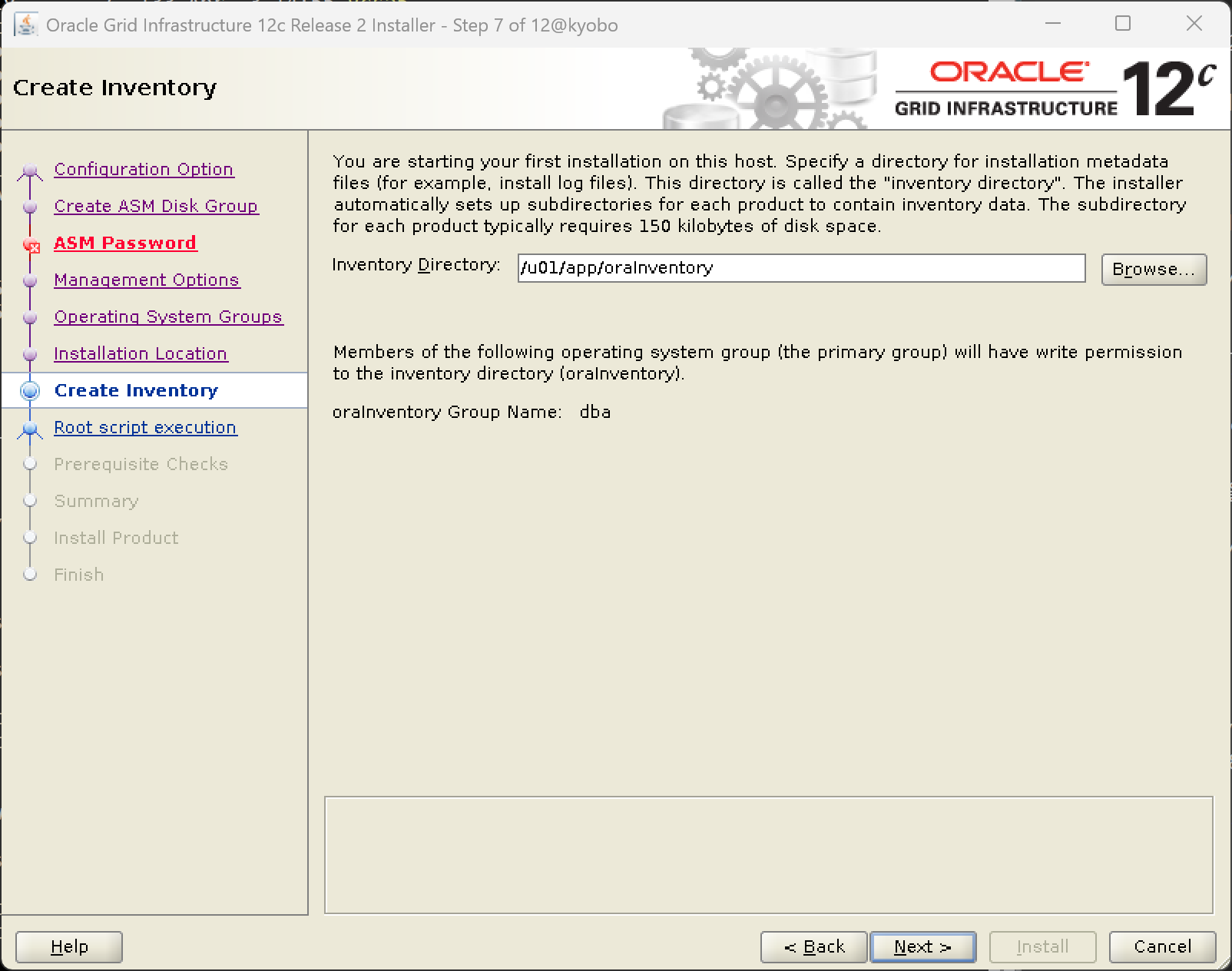Click the Create Inventory step bullet icon
The height and width of the screenshot is (971, 1232).
[x=30, y=391]
